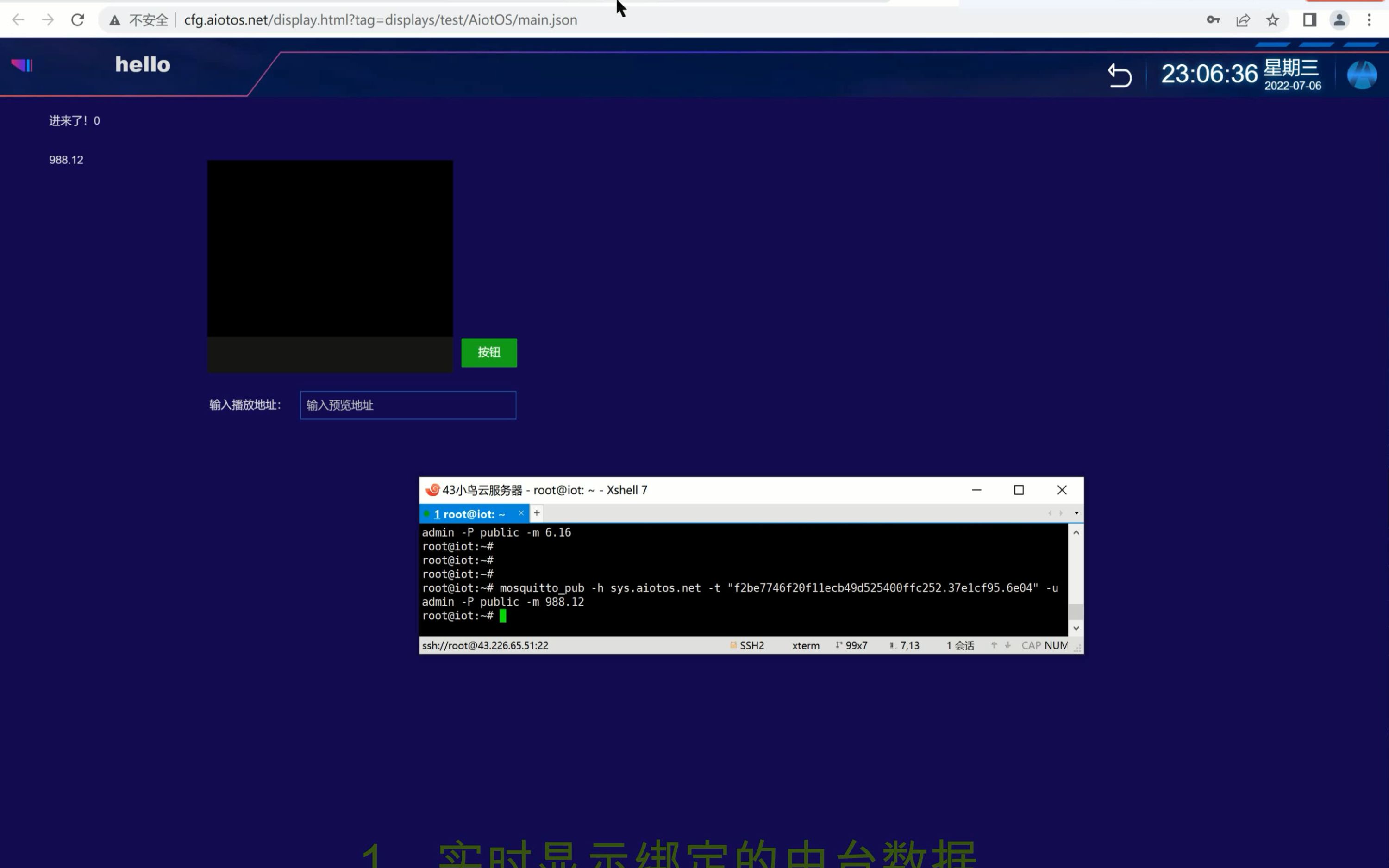Open the browser side panel icon
1389x868 pixels.
[x=1309, y=19]
